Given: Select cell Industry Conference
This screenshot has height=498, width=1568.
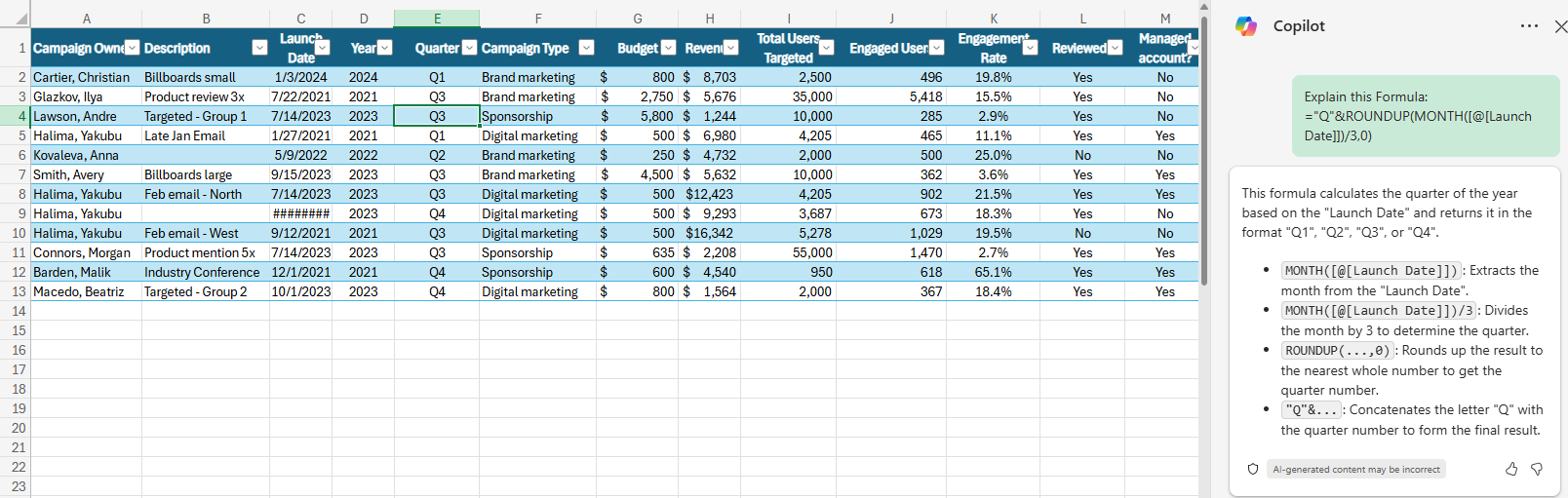Looking at the screenshot, I should click(206, 272).
